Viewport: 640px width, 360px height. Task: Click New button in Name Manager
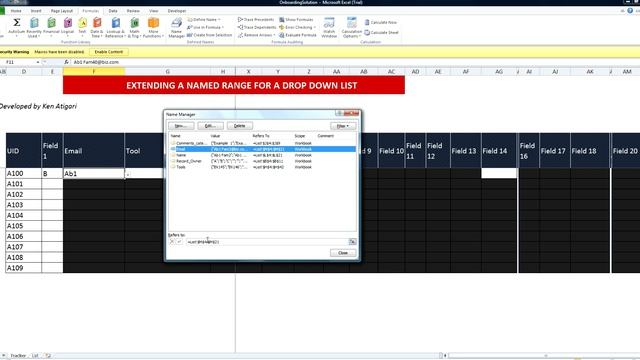(x=181, y=126)
